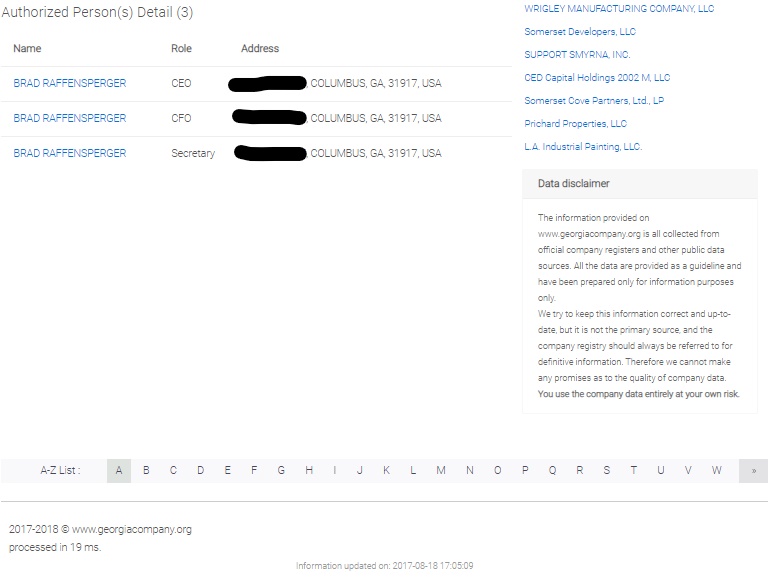Open BRAD RAFFENSPERGER link in CFO row

tap(70, 118)
